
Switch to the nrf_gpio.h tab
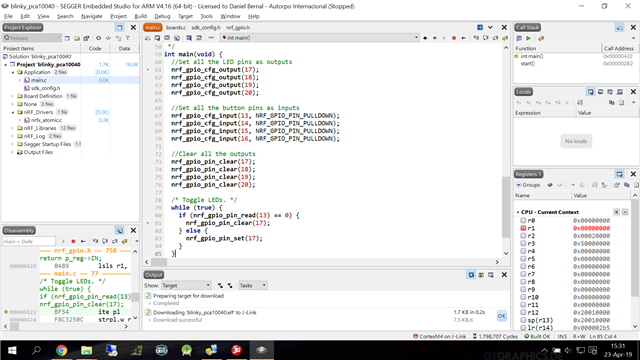click(x=238, y=28)
